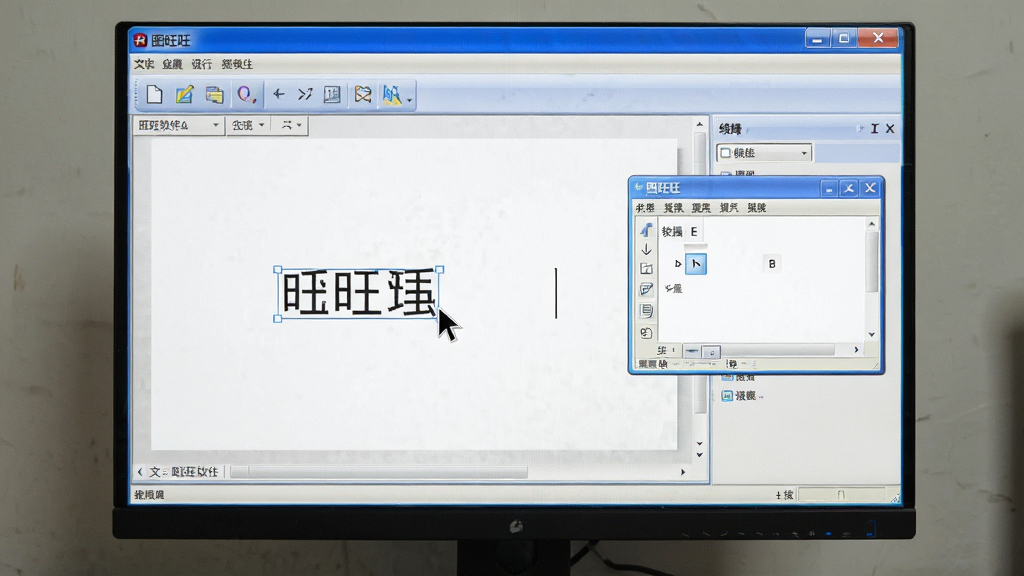Image resolution: width=1024 pixels, height=576 pixels.
Task: Click the "B" button in small window
Action: pyautogui.click(x=772, y=264)
